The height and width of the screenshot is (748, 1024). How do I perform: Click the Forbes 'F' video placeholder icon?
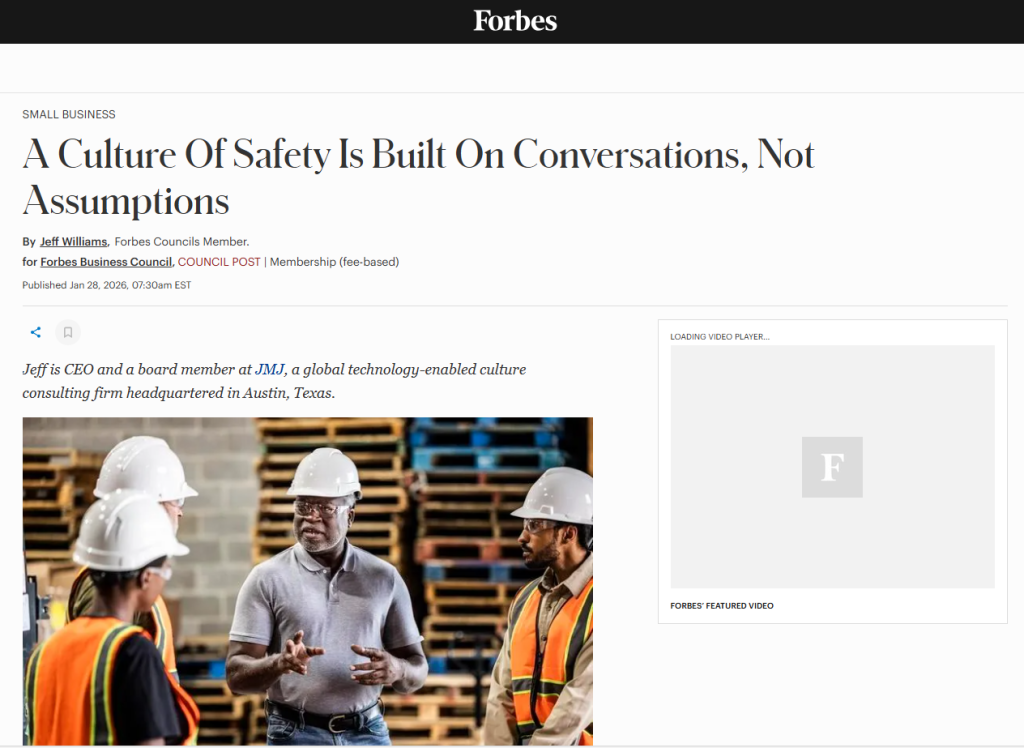pyautogui.click(x=832, y=467)
